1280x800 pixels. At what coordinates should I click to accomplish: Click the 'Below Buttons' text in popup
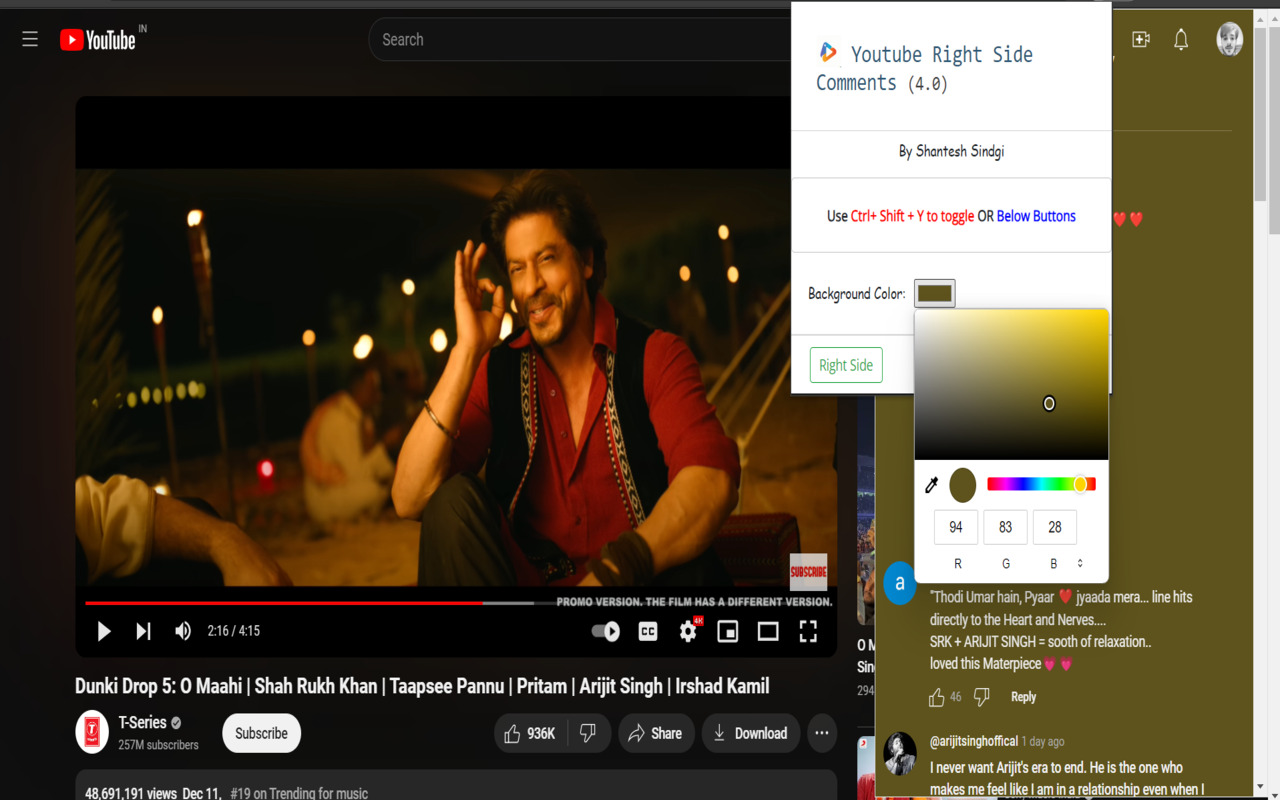[1036, 216]
